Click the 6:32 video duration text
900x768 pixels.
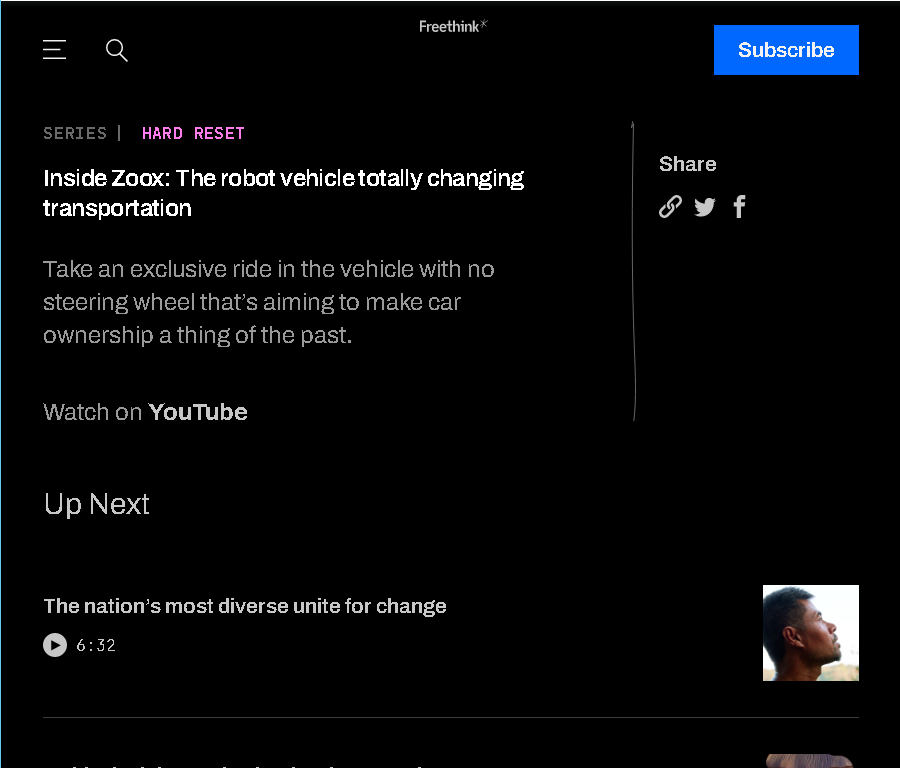[x=96, y=645]
